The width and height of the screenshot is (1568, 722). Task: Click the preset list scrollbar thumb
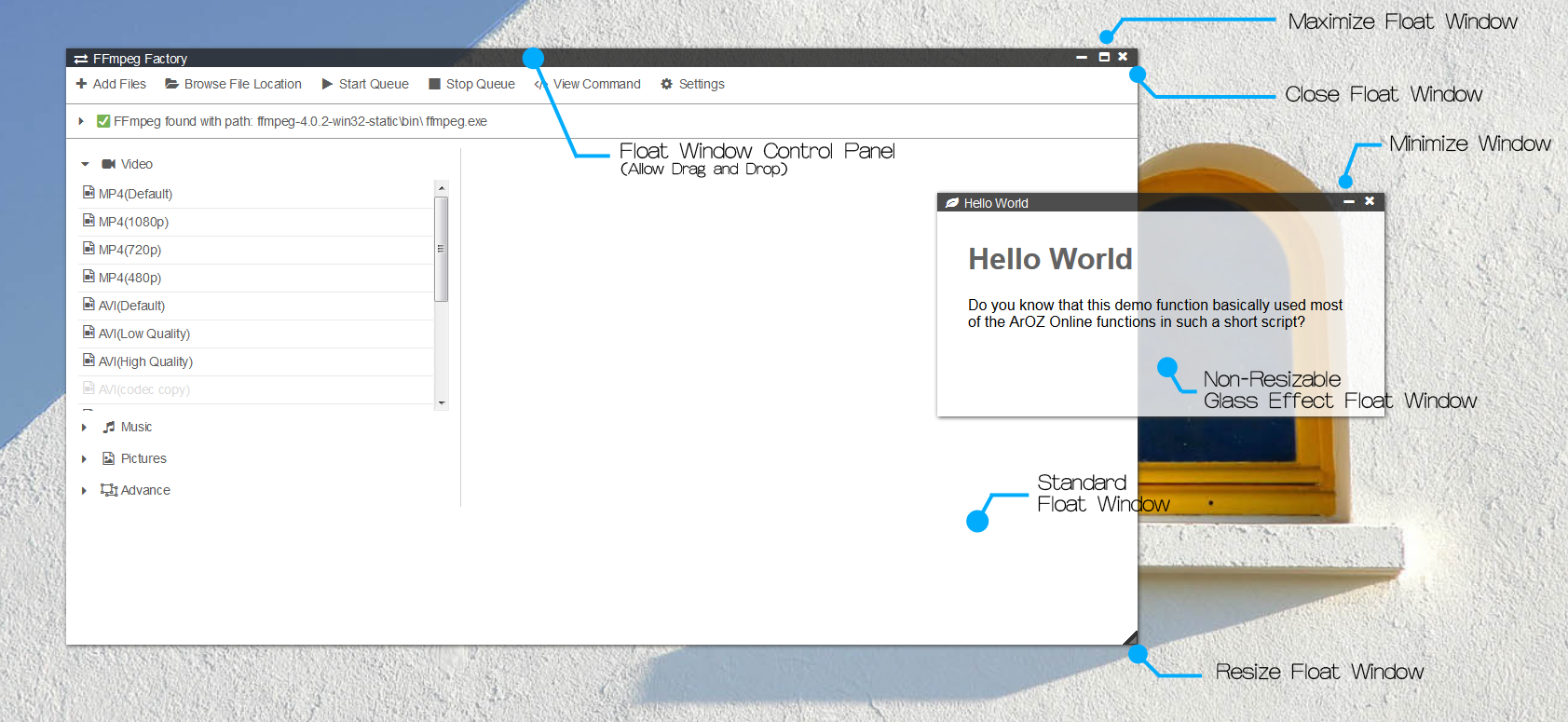(x=442, y=249)
